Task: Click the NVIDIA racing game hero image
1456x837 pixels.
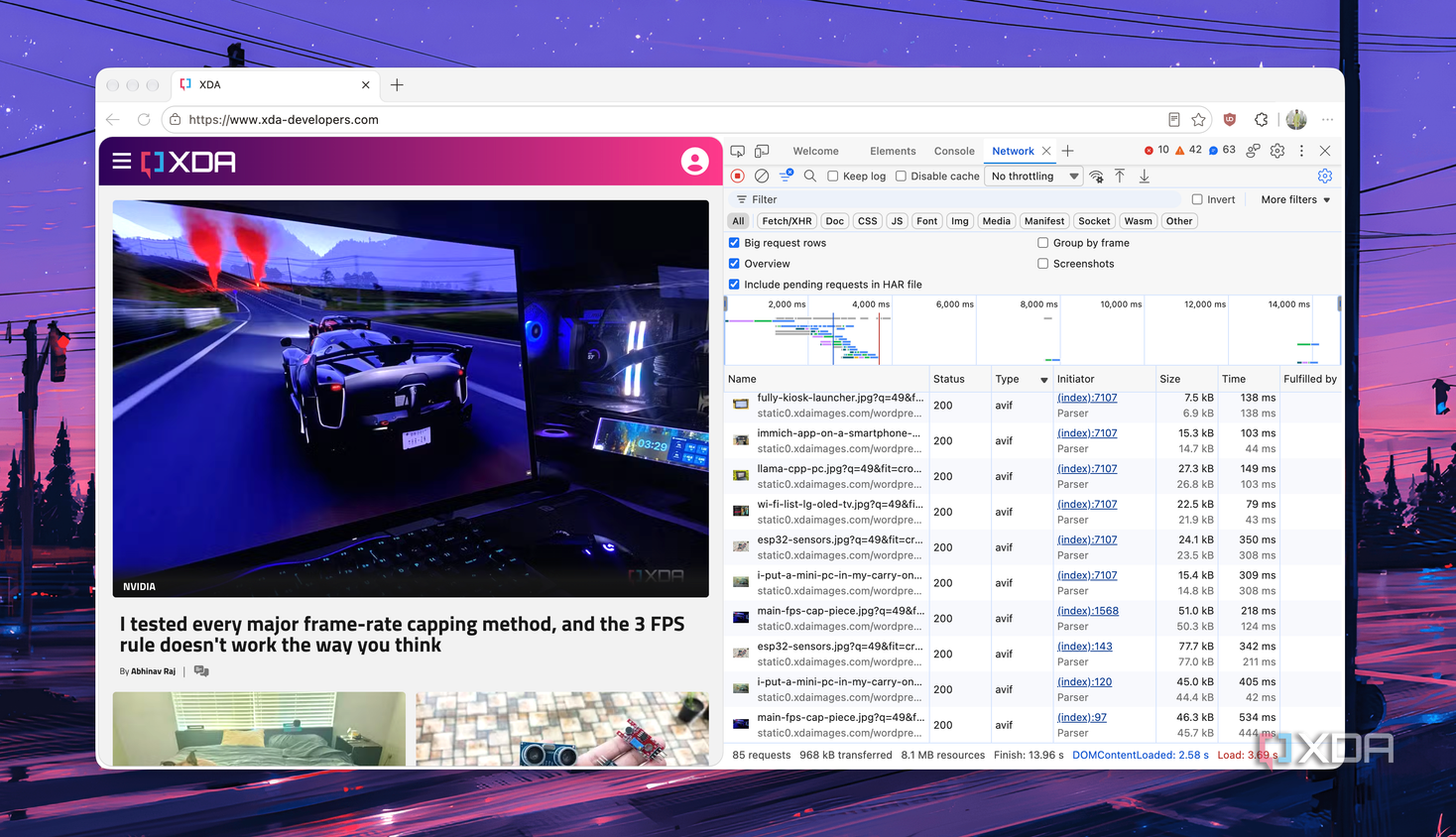Action: (x=411, y=399)
